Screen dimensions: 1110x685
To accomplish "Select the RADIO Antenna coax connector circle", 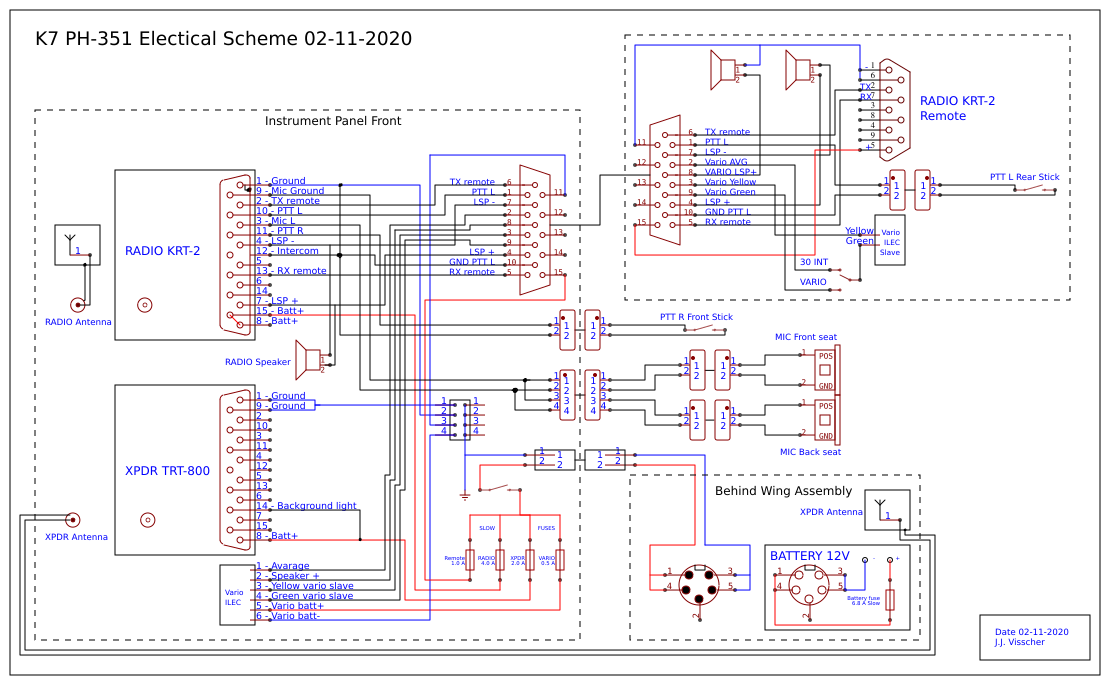I will (x=78, y=305).
